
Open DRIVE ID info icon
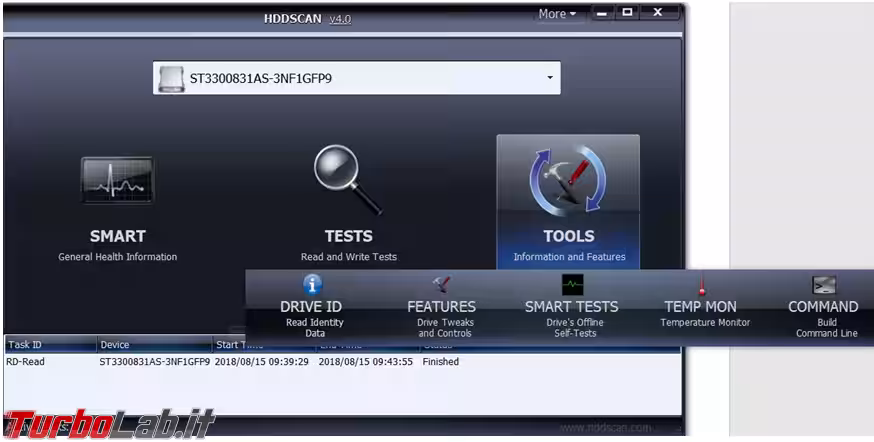(314, 285)
